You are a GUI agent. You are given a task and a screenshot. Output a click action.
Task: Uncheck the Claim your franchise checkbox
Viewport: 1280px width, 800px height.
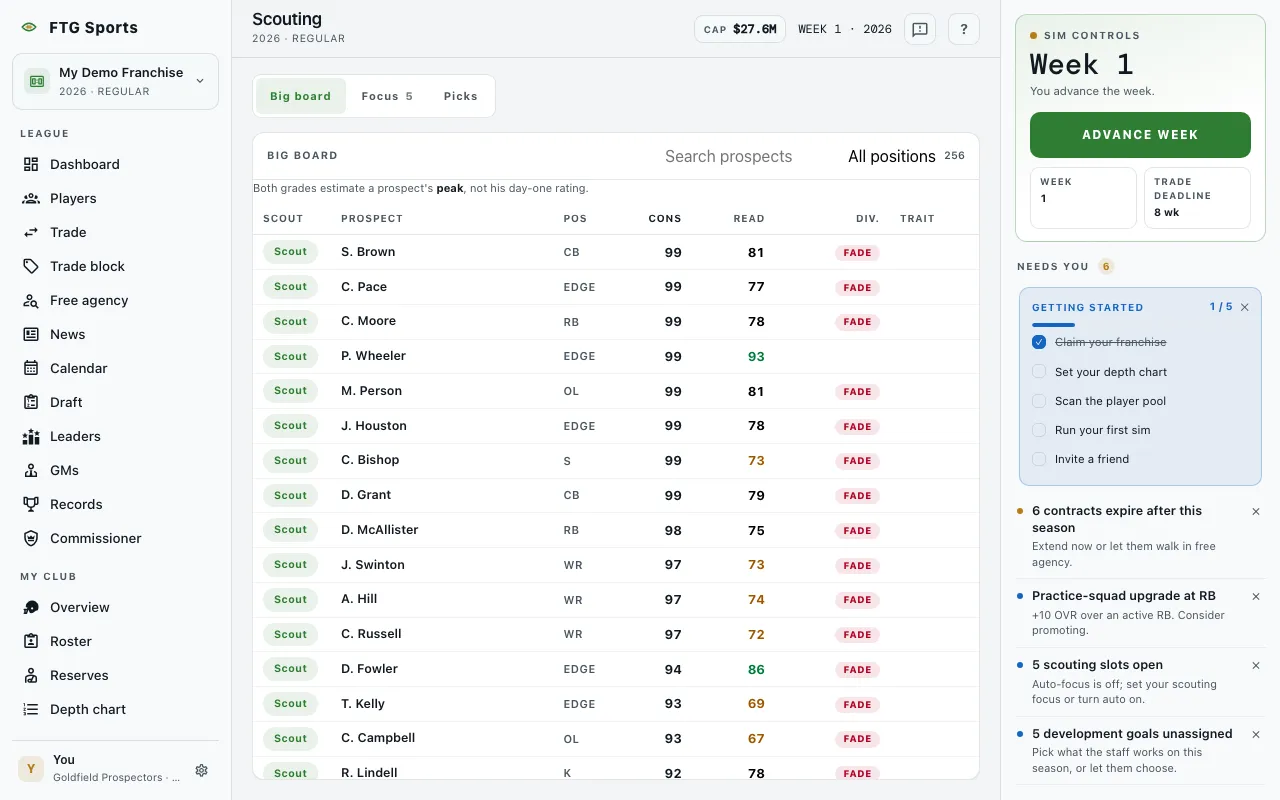tap(1039, 342)
